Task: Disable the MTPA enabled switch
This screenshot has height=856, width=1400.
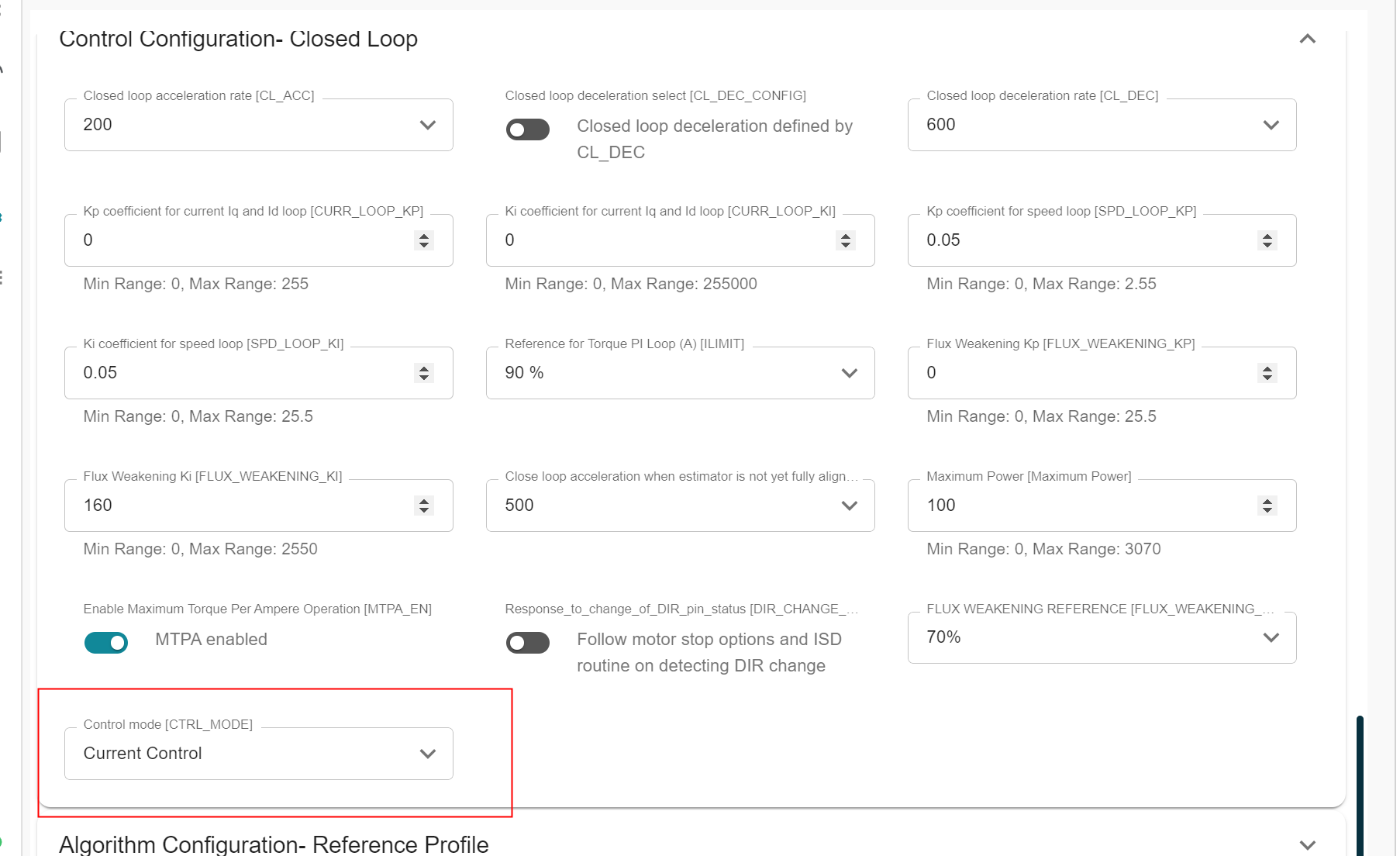Action: click(x=106, y=643)
